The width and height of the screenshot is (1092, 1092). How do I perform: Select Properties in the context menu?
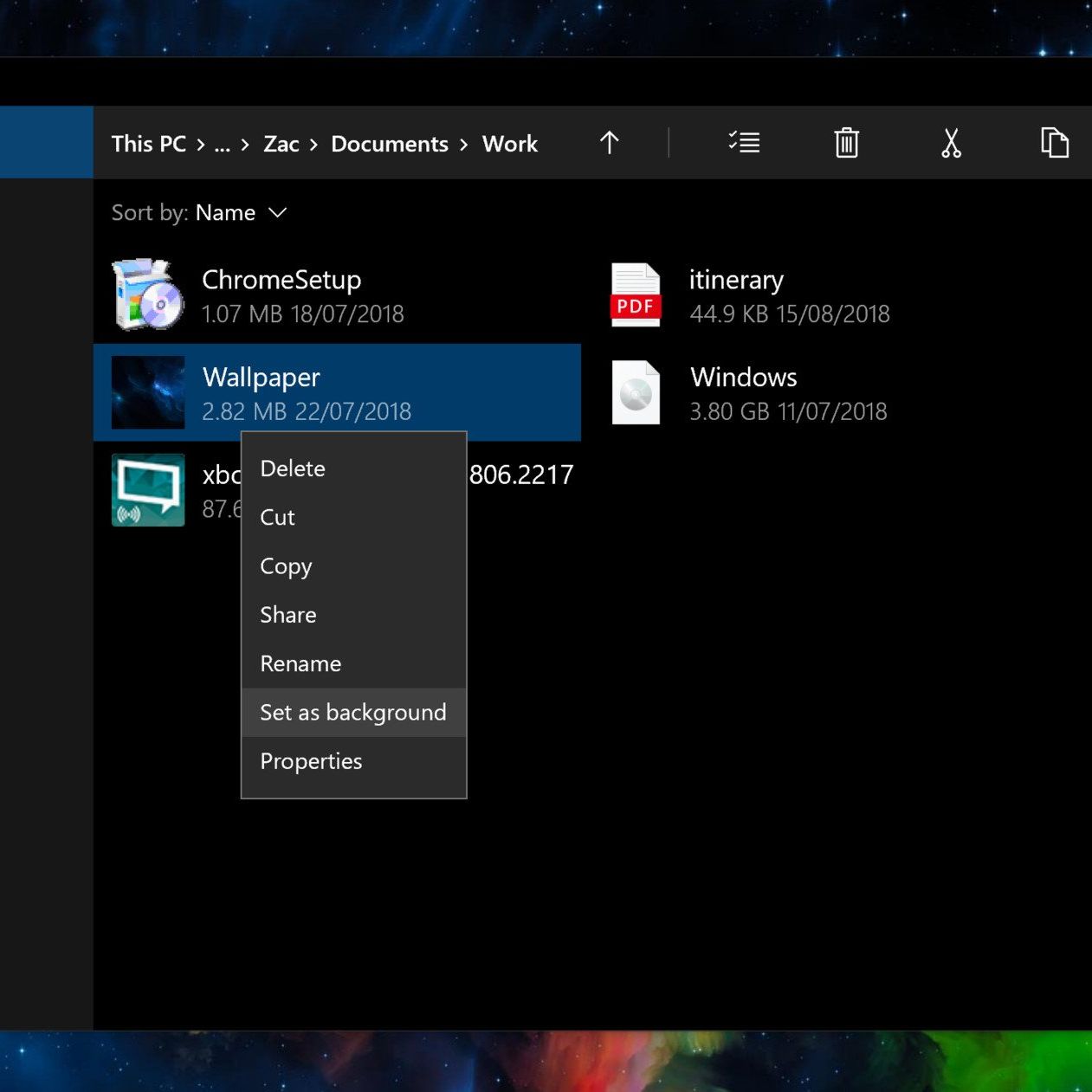click(x=311, y=761)
